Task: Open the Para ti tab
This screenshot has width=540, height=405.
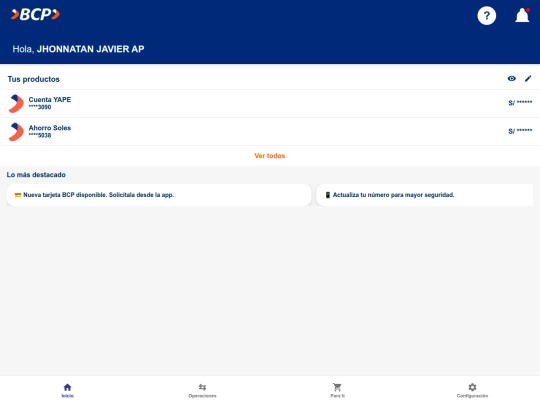Action: (x=338, y=391)
